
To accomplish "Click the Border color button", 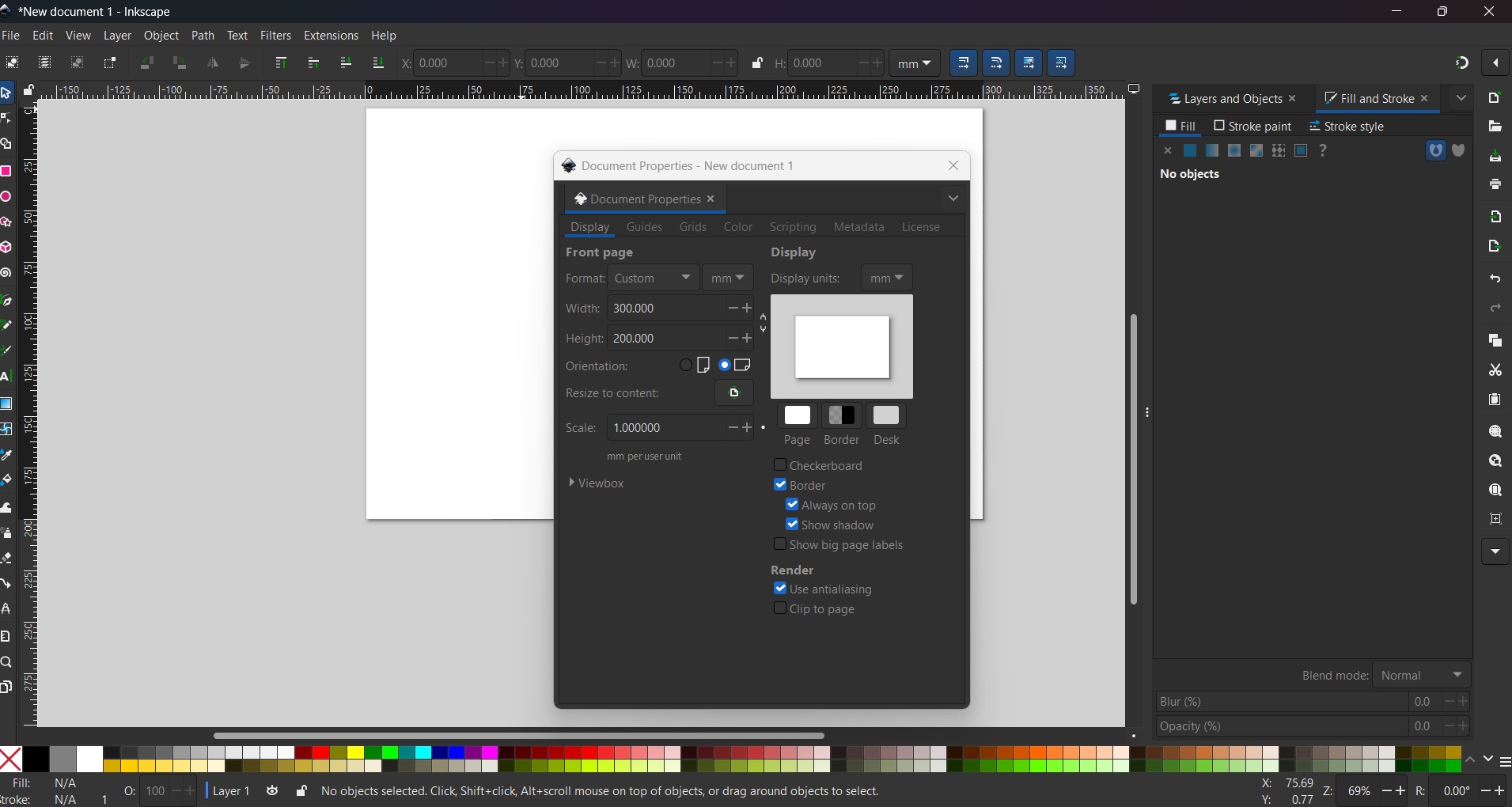I will click(841, 415).
